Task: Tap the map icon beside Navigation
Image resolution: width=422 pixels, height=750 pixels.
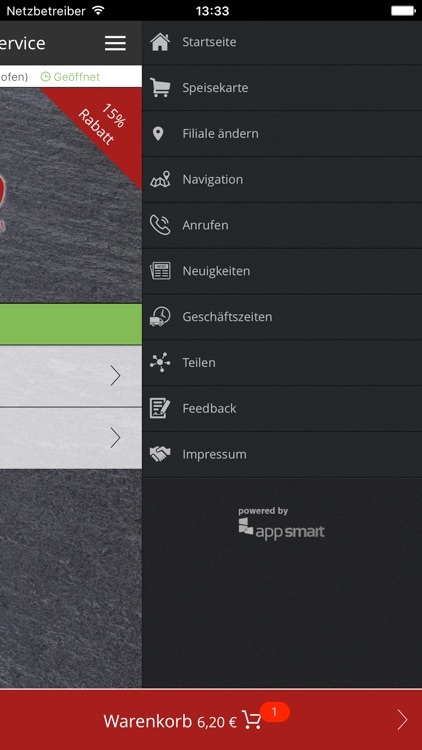Action: (x=160, y=179)
